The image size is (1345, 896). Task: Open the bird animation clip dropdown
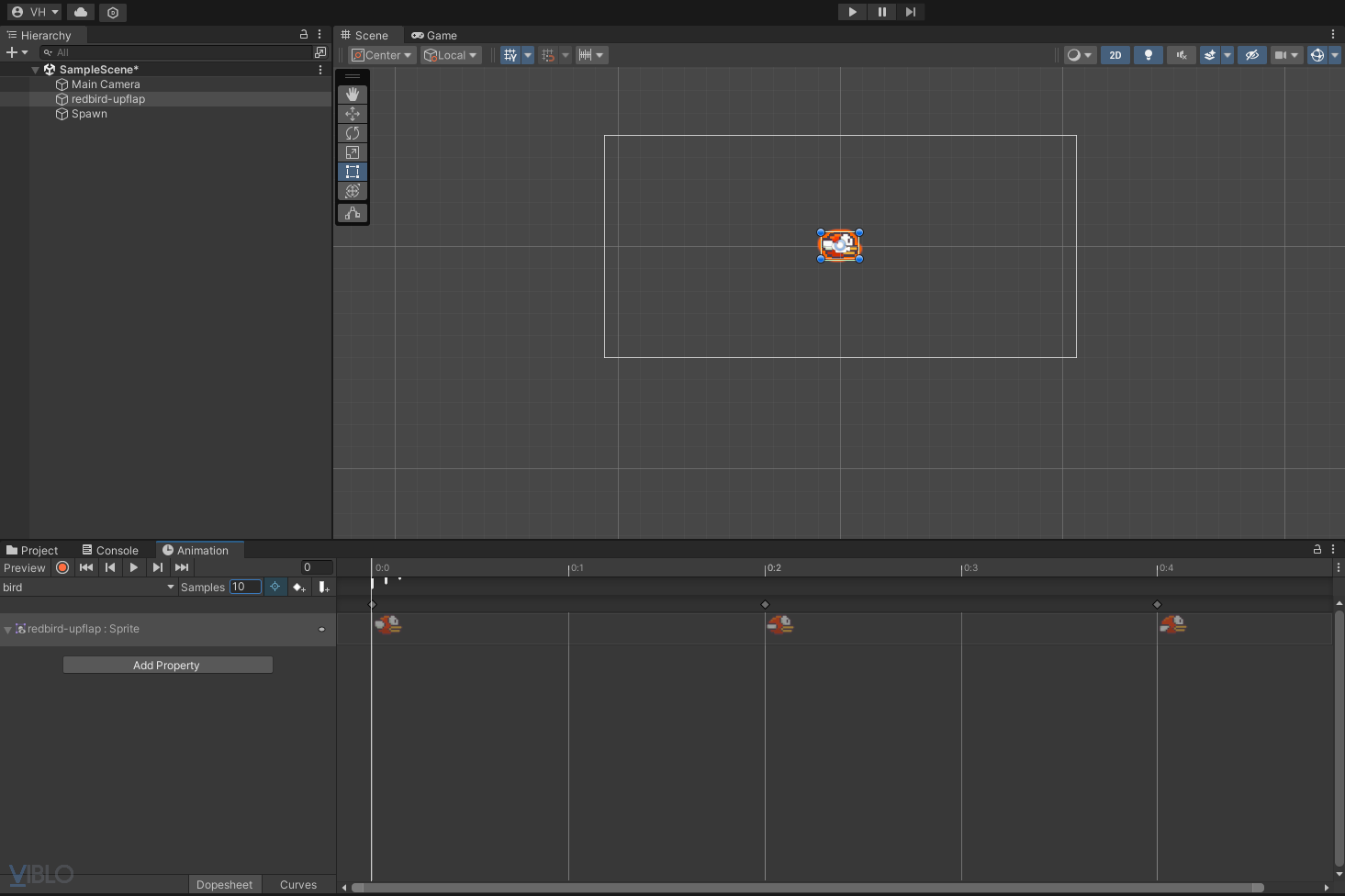(88, 588)
